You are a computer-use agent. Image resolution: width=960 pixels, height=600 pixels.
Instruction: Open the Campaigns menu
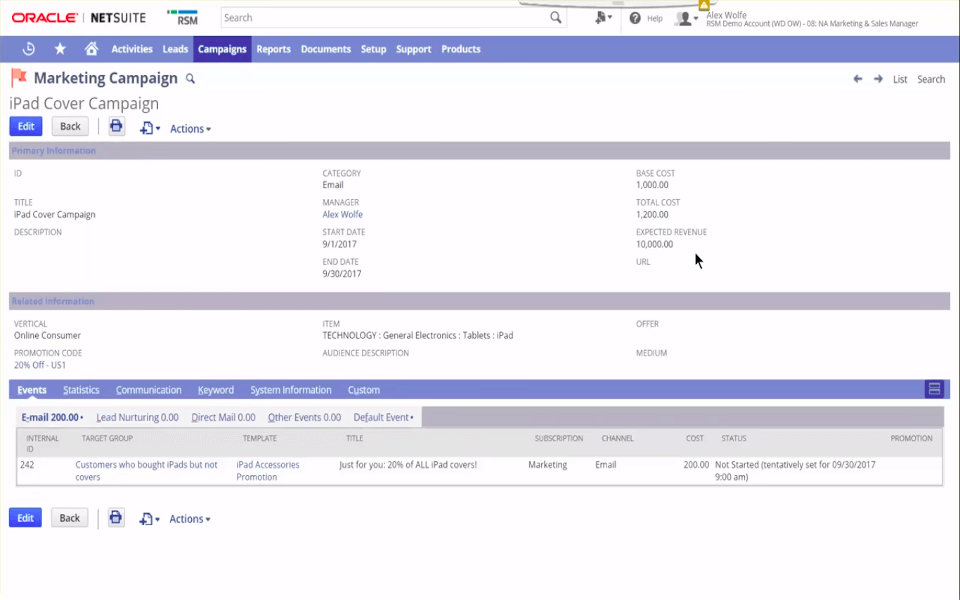222,49
